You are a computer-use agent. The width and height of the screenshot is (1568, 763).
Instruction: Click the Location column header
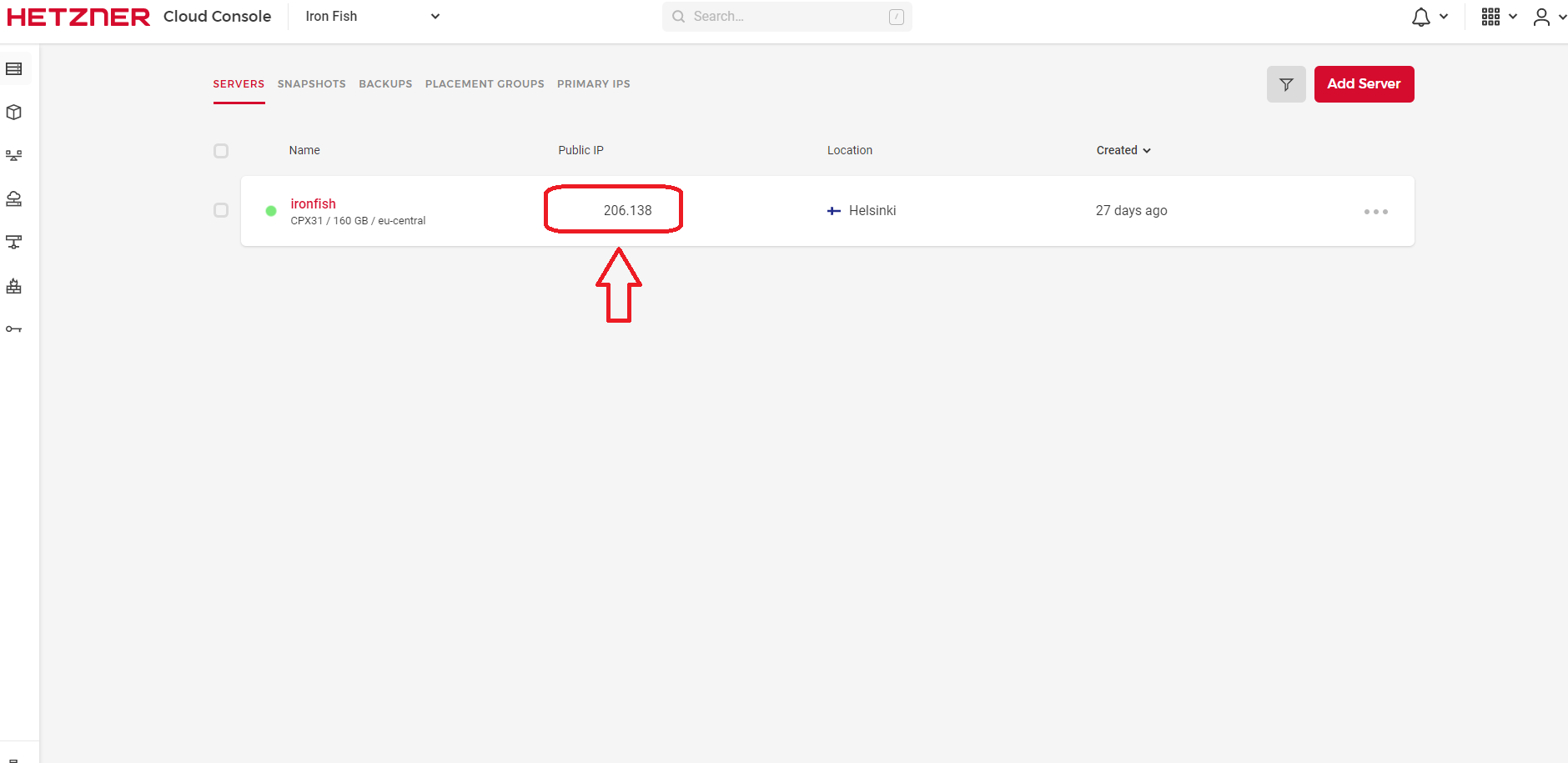click(x=850, y=150)
